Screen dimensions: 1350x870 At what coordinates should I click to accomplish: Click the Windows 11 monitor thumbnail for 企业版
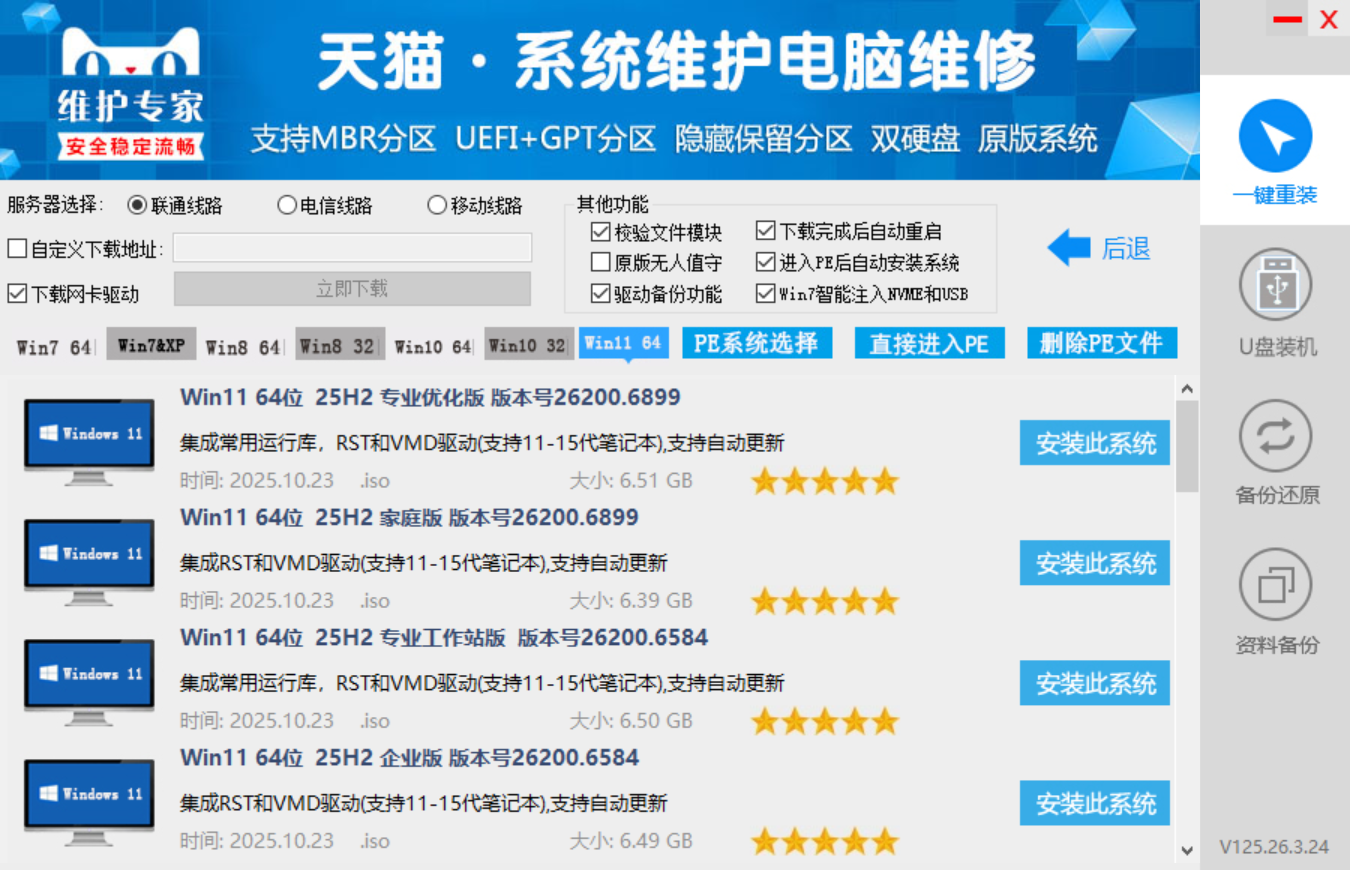tap(89, 802)
